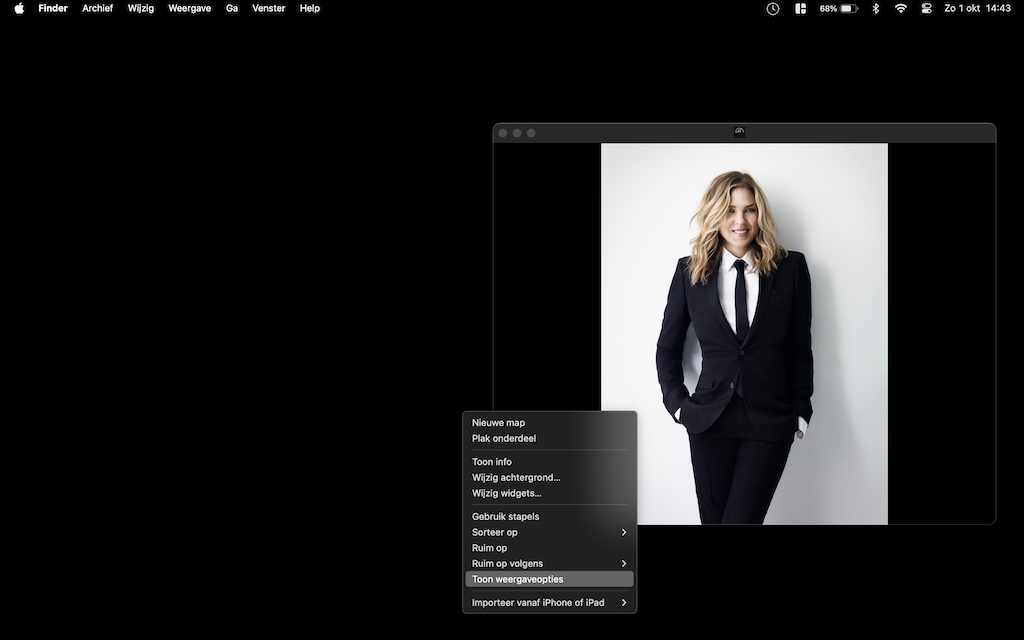The width and height of the screenshot is (1024, 640).
Task: Expand the 'Sorteer op' submenu
Action: click(x=550, y=532)
